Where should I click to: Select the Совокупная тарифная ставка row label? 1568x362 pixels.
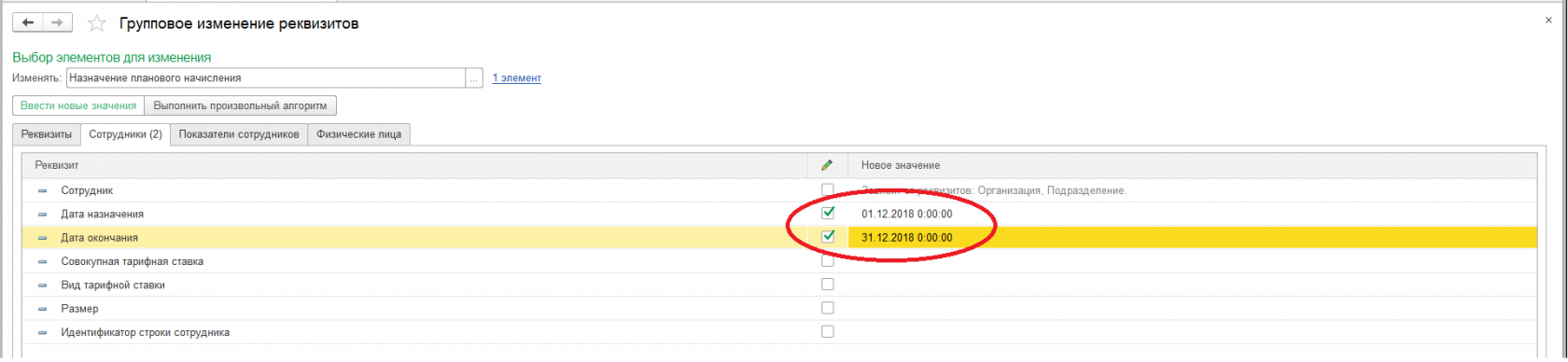point(132,261)
